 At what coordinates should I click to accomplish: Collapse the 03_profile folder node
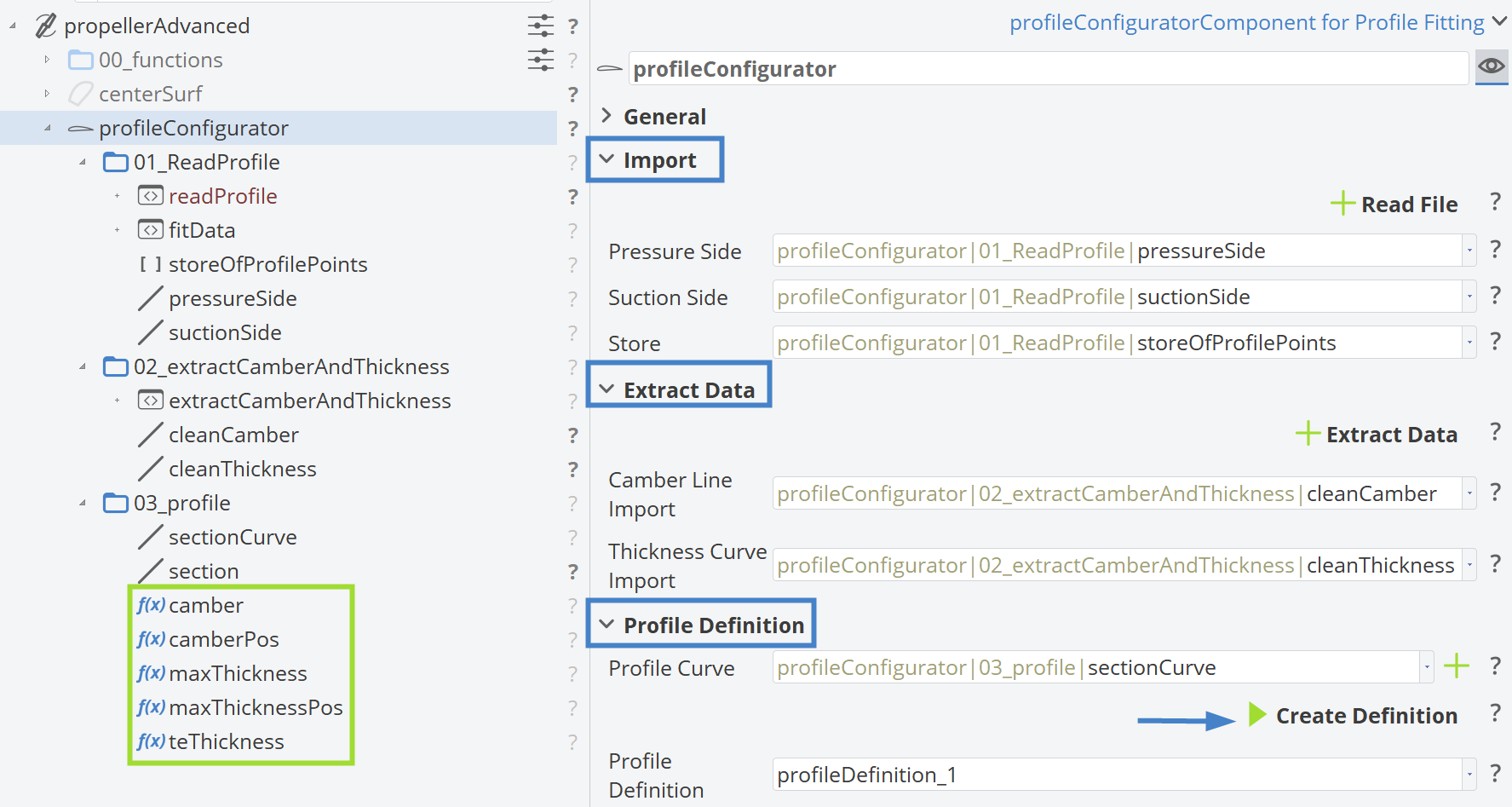tap(83, 503)
